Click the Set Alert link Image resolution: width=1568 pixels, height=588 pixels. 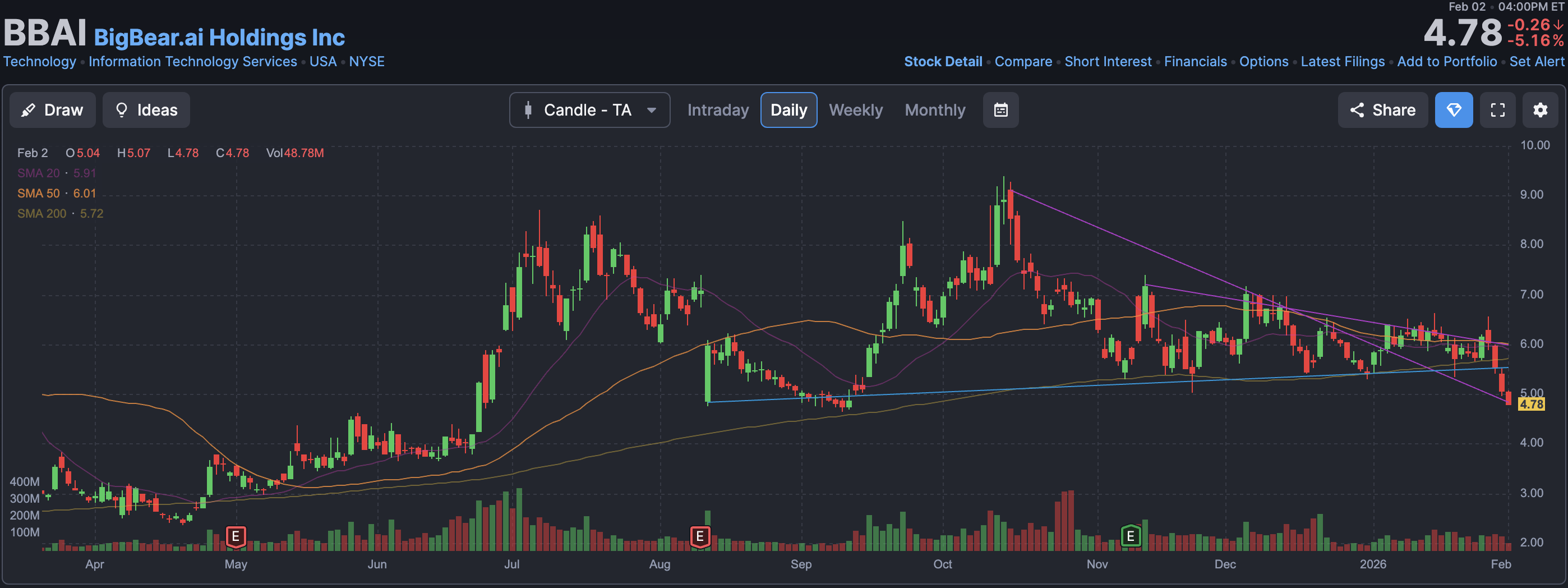point(1537,62)
